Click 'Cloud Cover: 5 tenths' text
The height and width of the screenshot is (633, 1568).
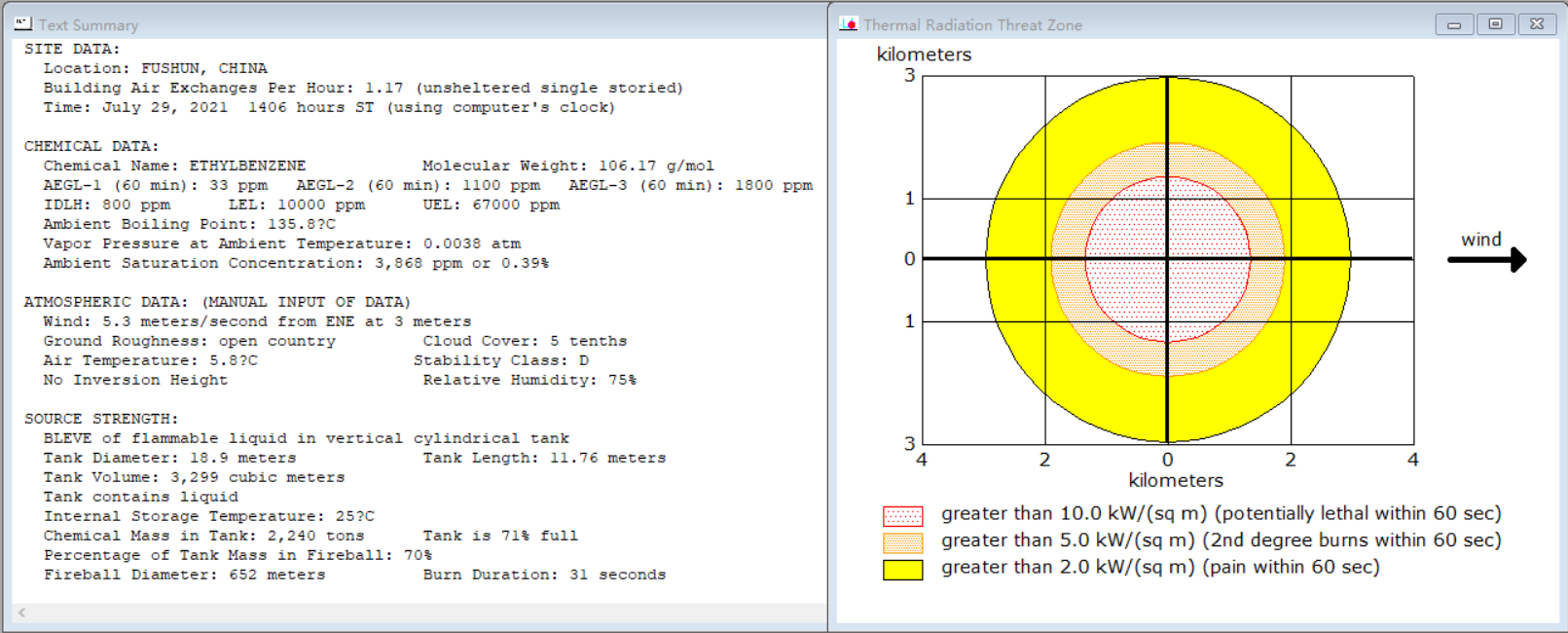(525, 341)
